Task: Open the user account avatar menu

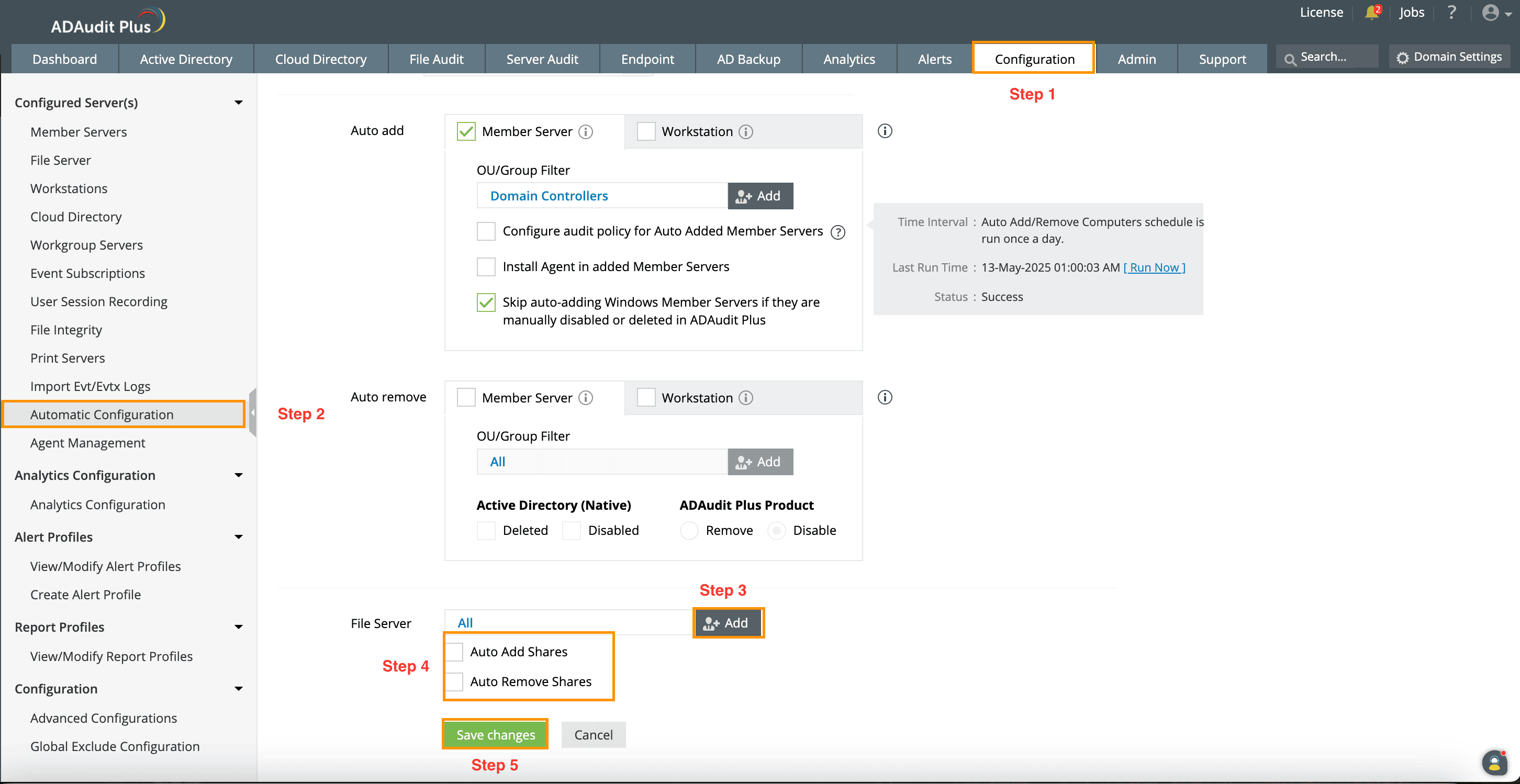Action: (x=1492, y=13)
